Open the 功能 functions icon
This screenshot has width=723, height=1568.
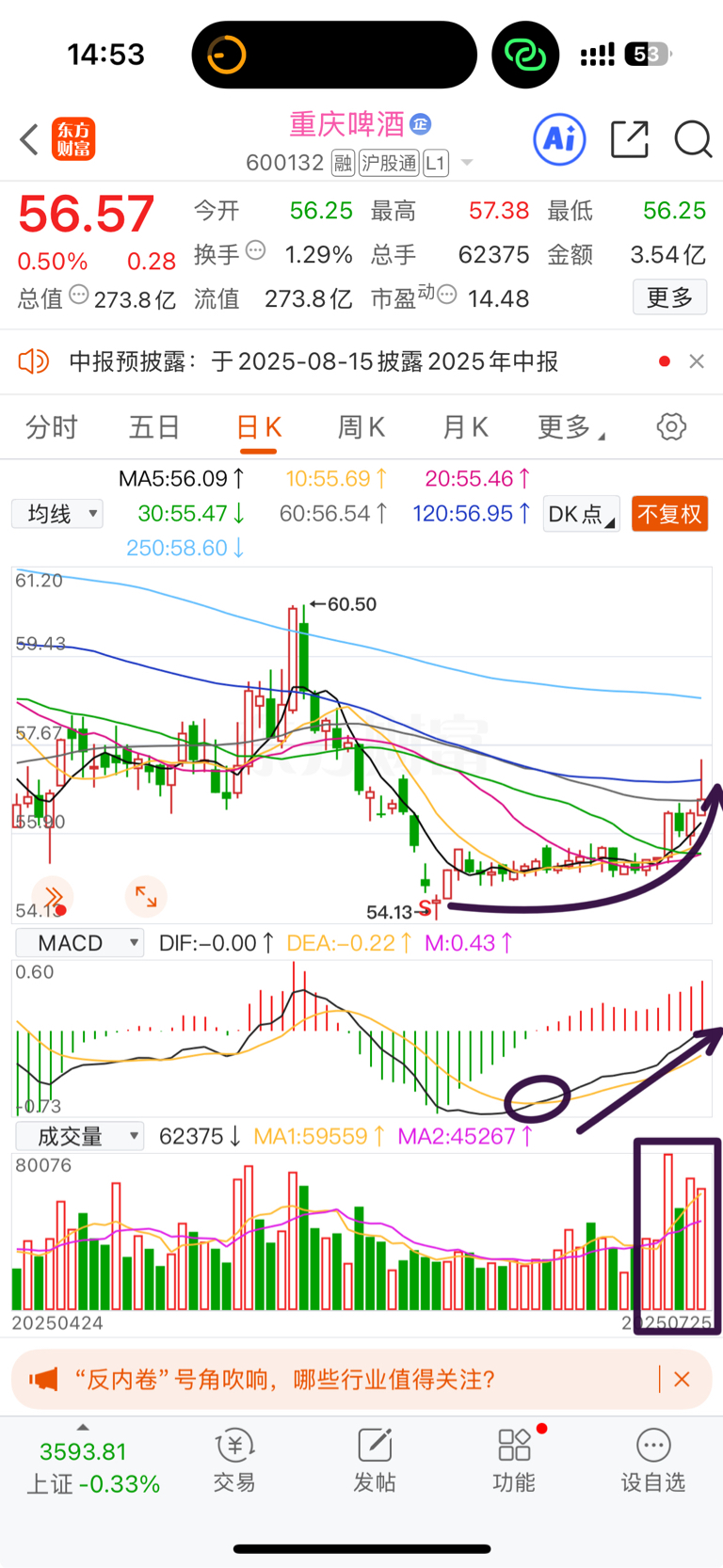514,1462
